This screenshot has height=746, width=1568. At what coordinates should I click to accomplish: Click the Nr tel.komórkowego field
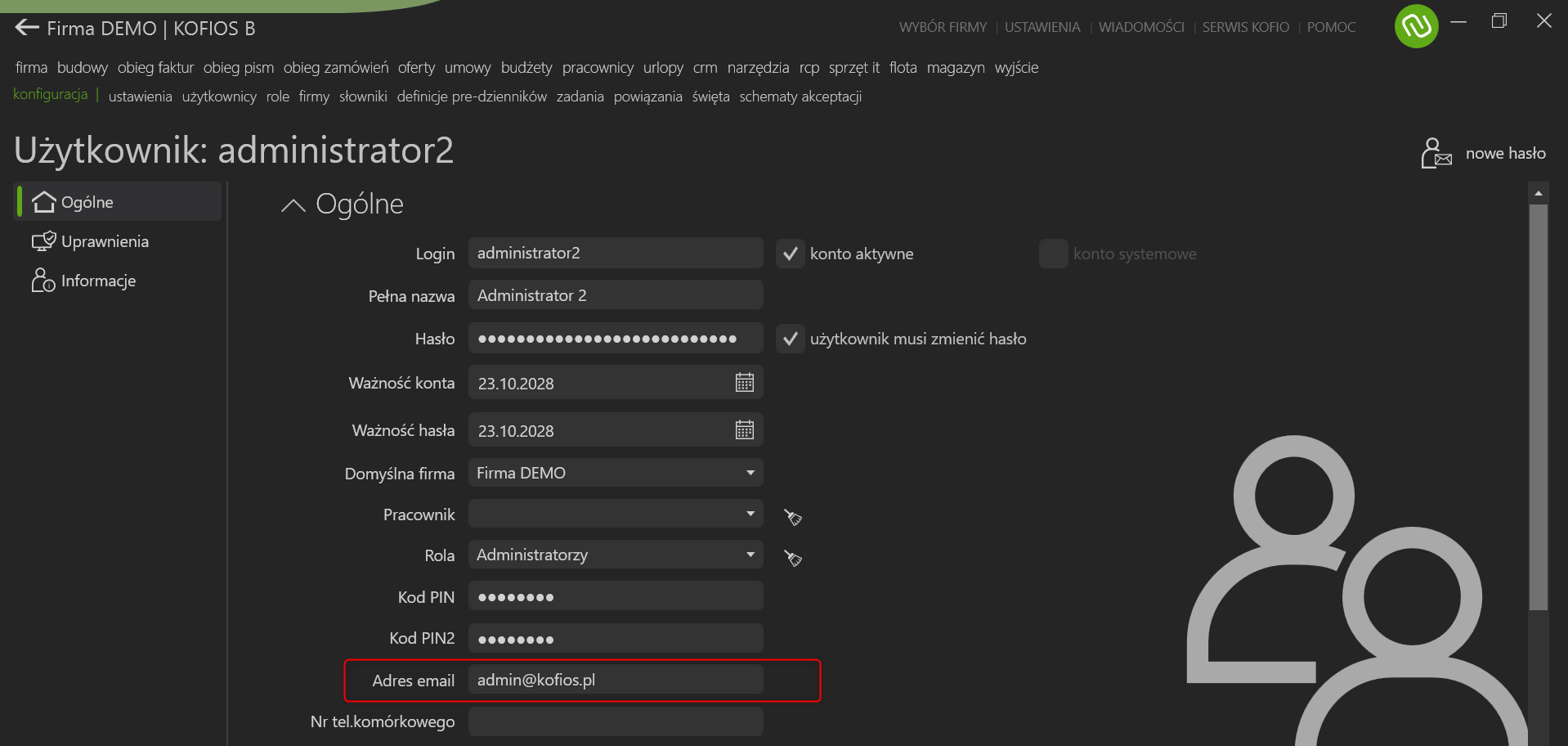tap(616, 721)
